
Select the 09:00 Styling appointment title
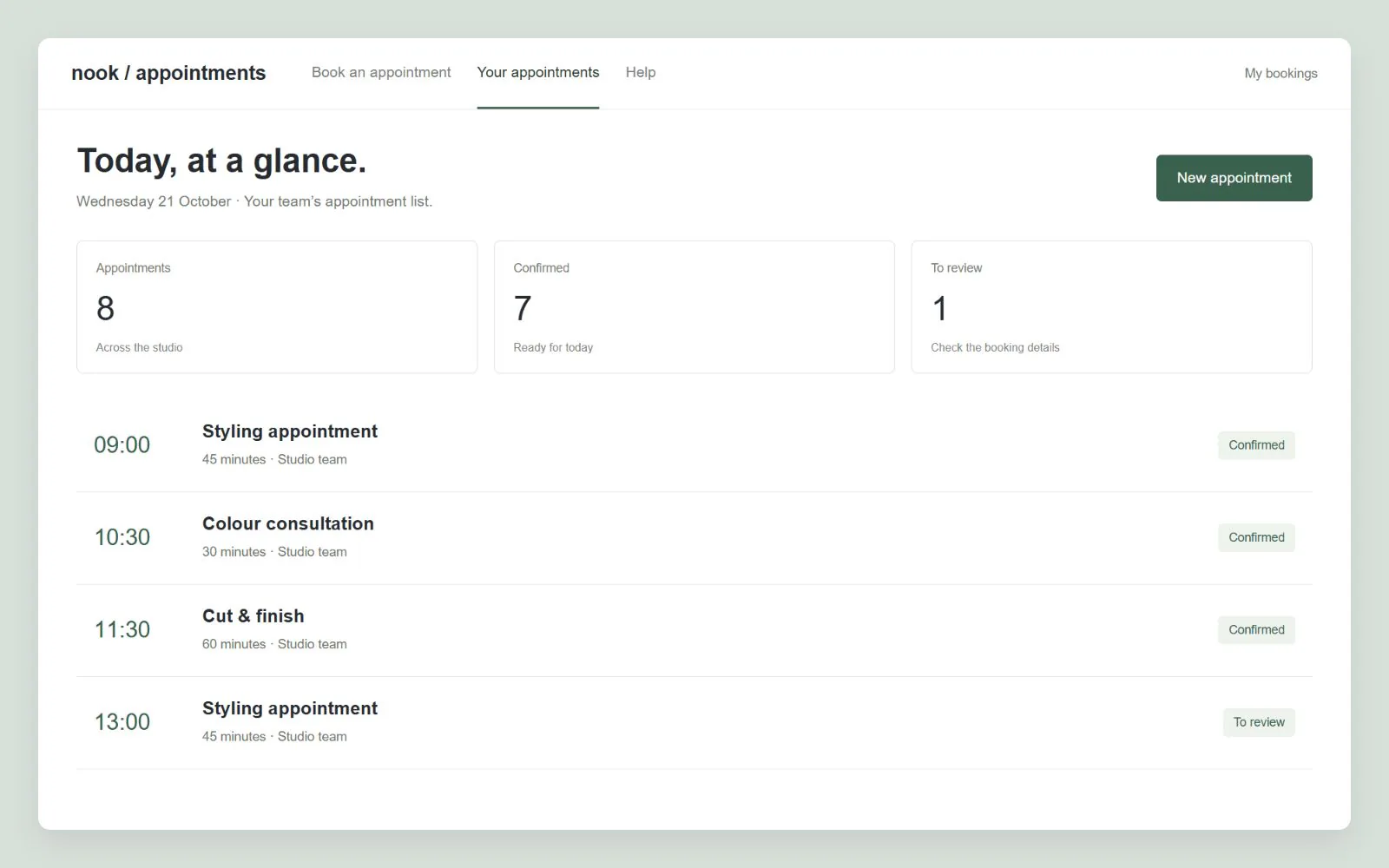[290, 431]
